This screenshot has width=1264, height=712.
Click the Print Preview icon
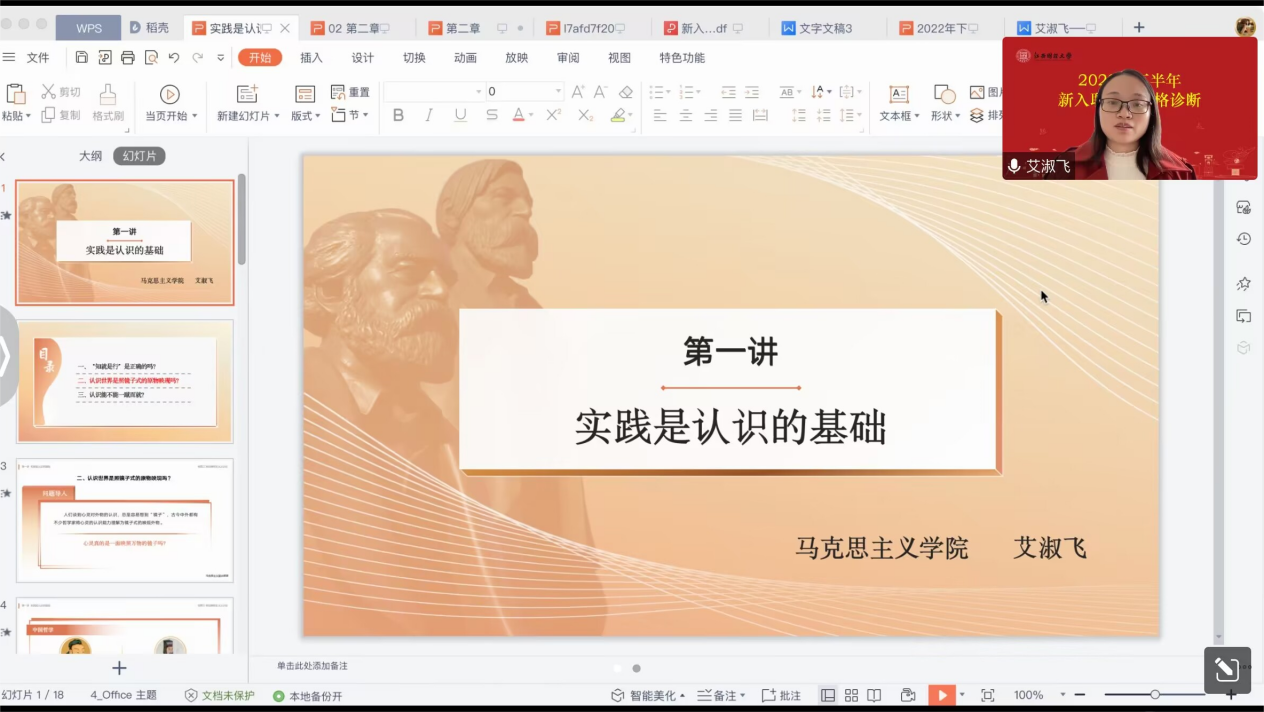(151, 58)
